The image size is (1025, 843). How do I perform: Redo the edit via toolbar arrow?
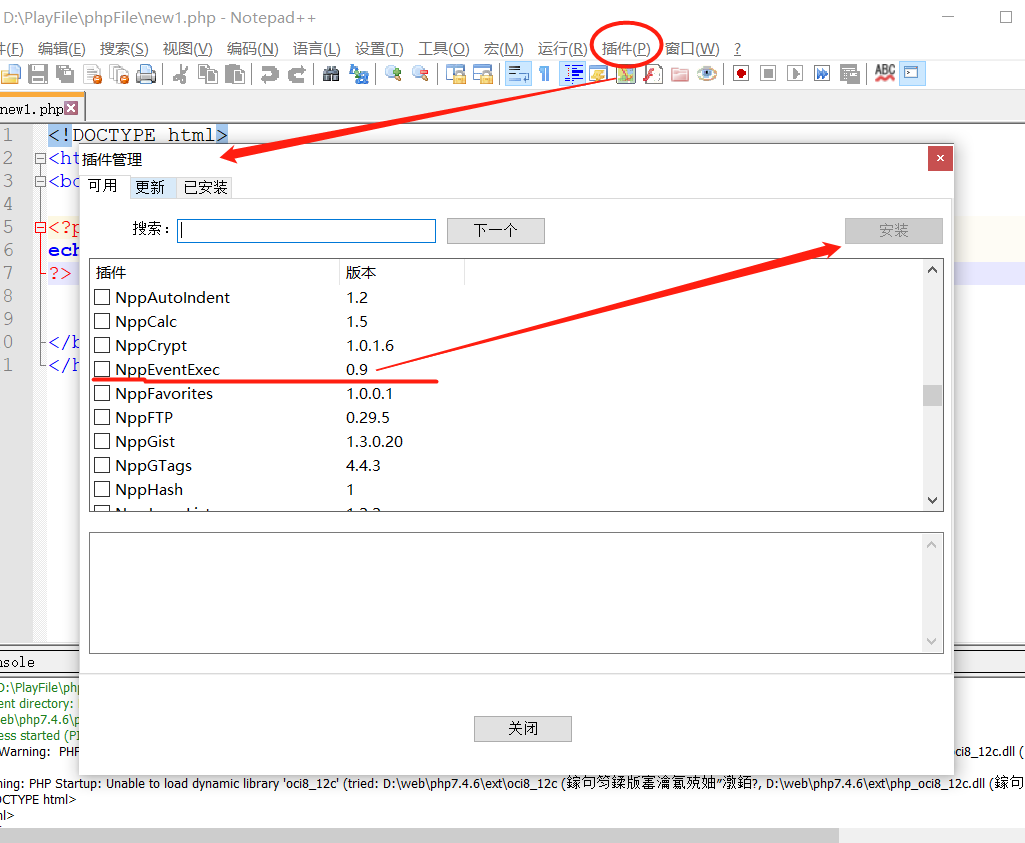297,74
